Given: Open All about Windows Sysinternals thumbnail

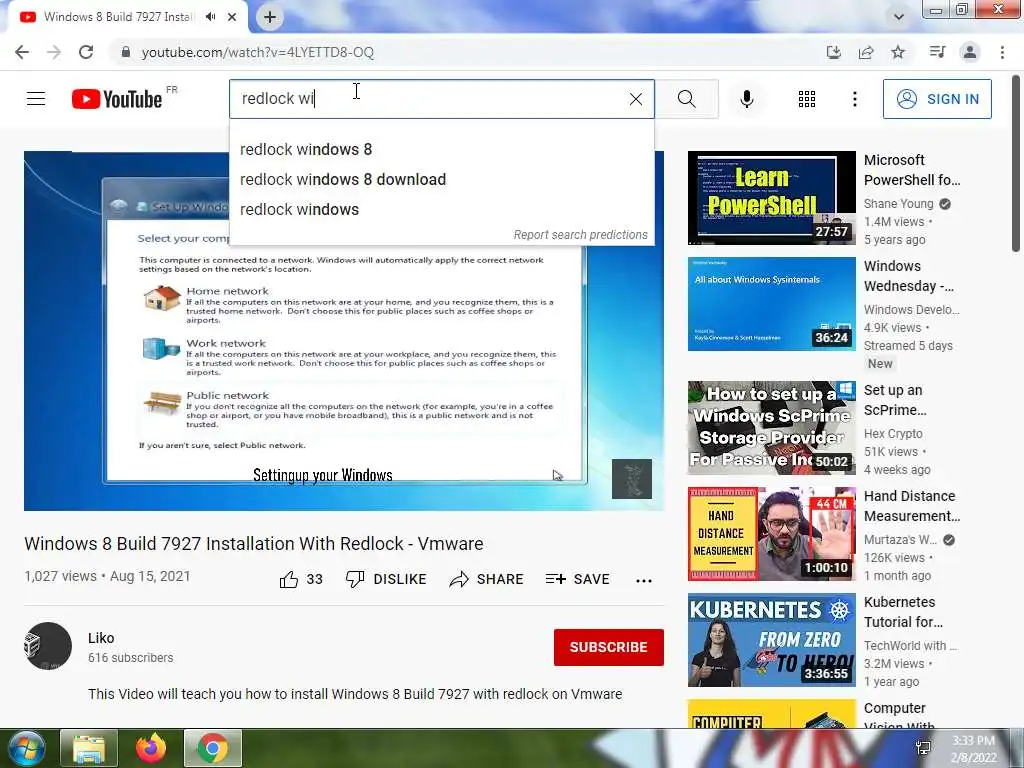Looking at the screenshot, I should [771, 304].
